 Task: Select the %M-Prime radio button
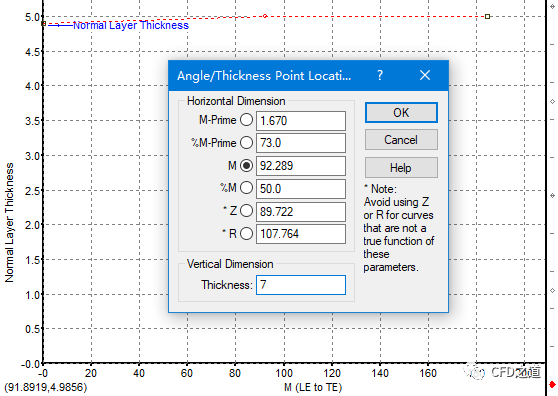coord(246,143)
